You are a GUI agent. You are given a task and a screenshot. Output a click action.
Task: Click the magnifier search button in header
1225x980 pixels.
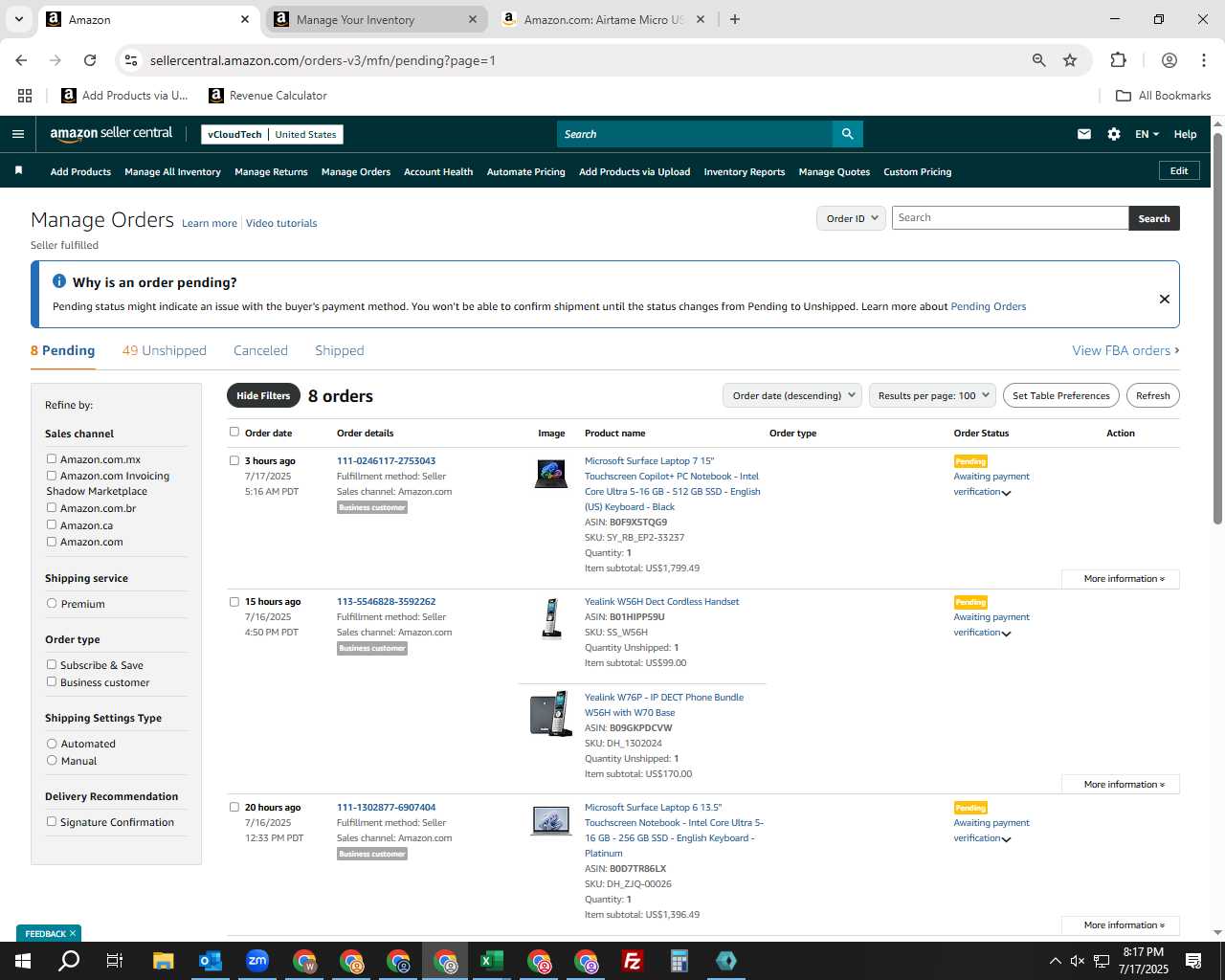coord(848,134)
